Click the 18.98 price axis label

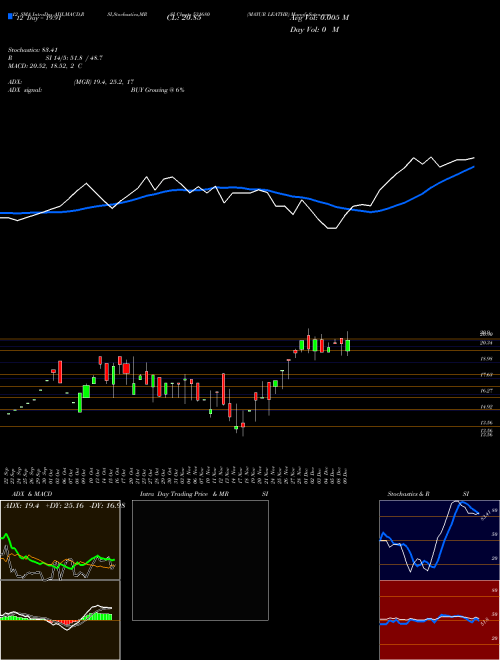click(486, 359)
